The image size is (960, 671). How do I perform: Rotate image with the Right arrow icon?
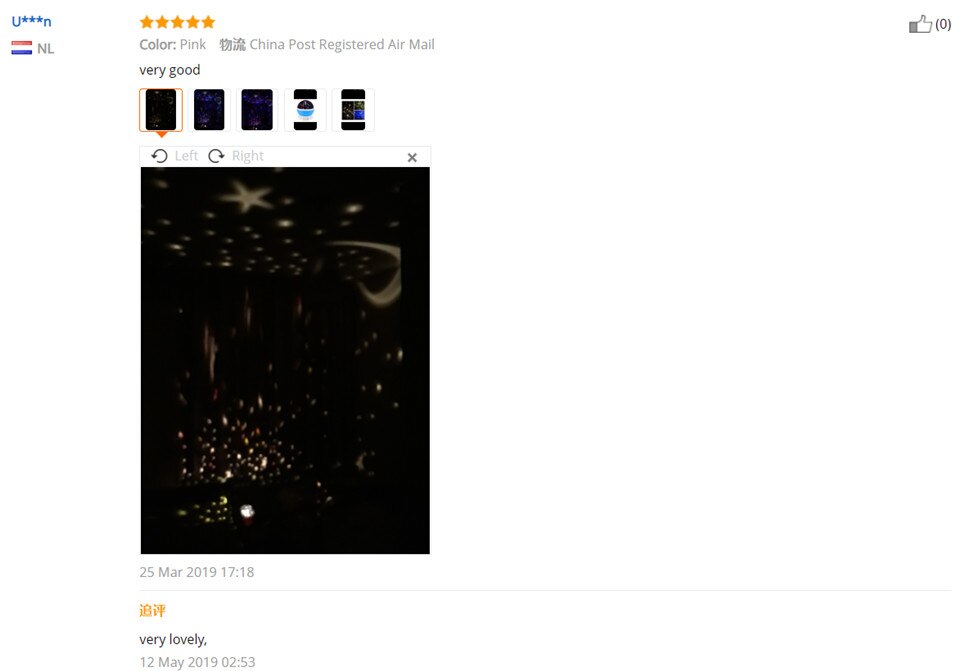216,156
